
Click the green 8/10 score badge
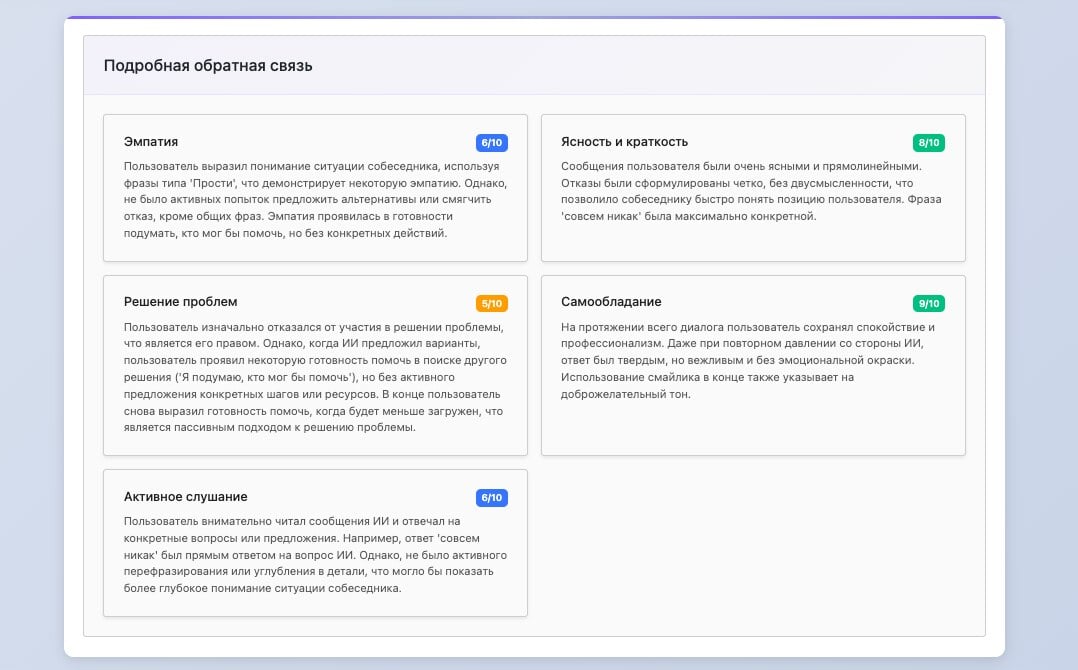pyautogui.click(x=929, y=143)
